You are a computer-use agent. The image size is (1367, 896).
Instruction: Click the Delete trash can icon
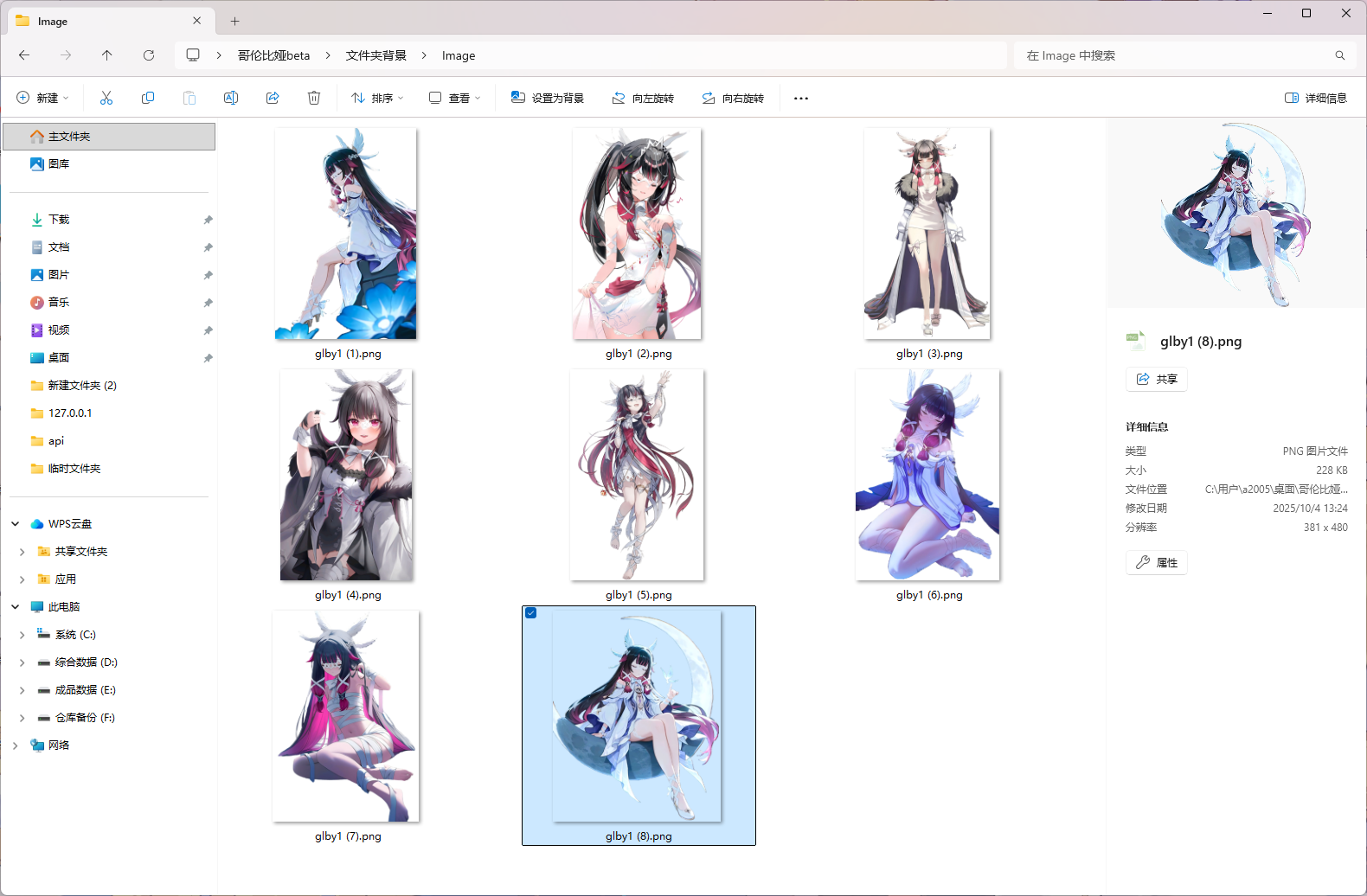[314, 98]
